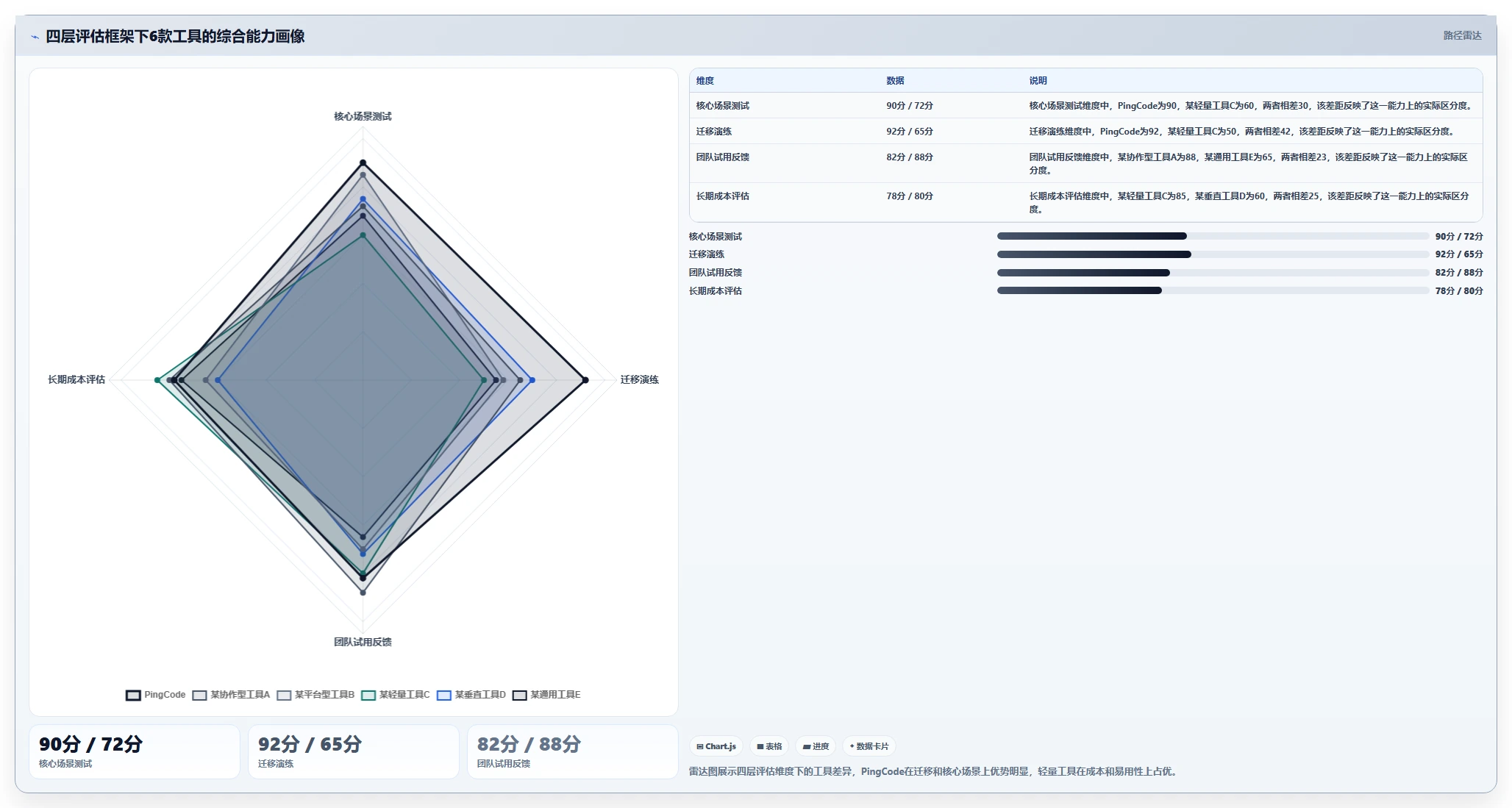Select the 说明 table column header
The image size is (1512, 808).
(x=1038, y=81)
